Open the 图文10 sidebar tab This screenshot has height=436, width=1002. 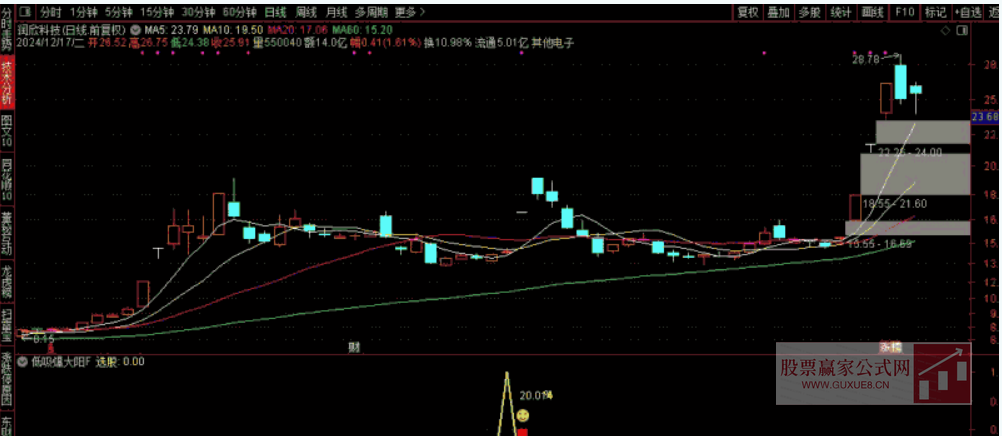pyautogui.click(x=6, y=132)
